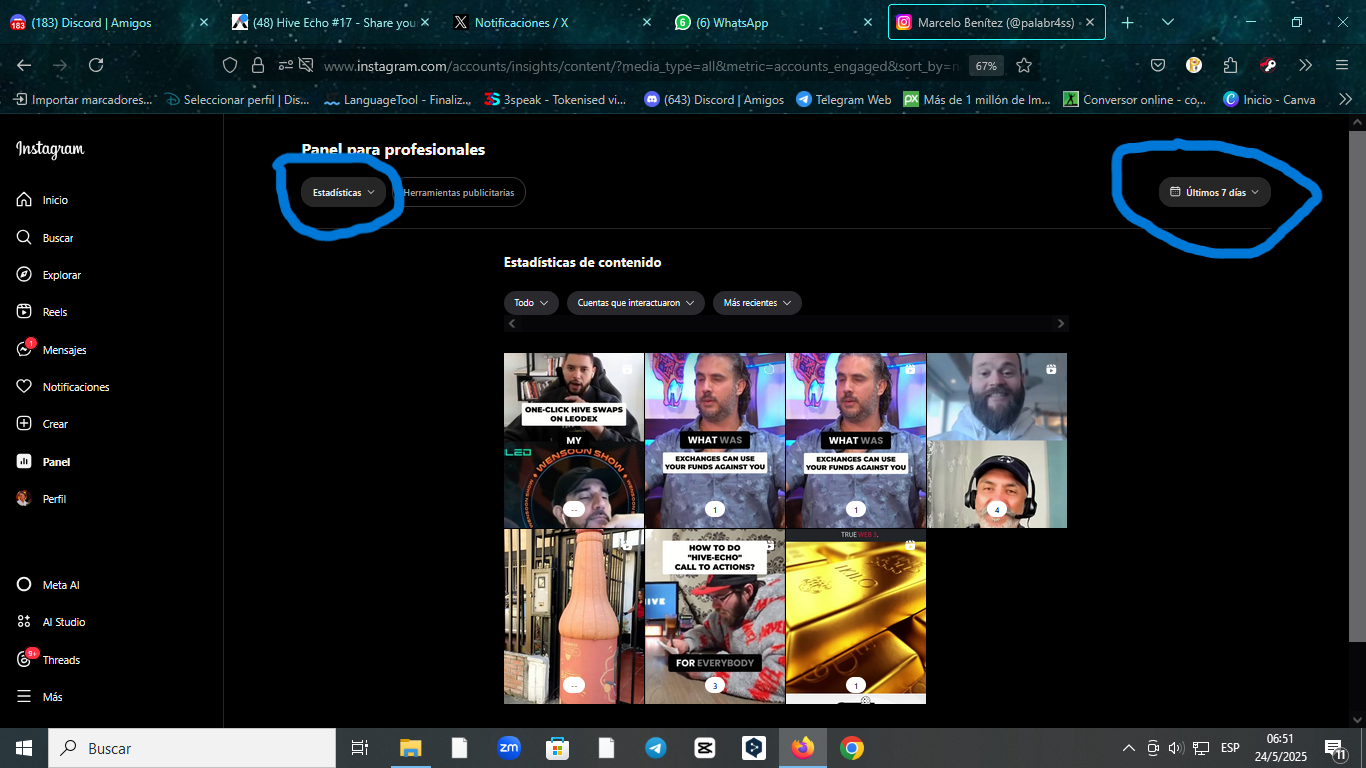
Task: Open the Firefox extensions puzzle icon
Action: [x=1230, y=65]
